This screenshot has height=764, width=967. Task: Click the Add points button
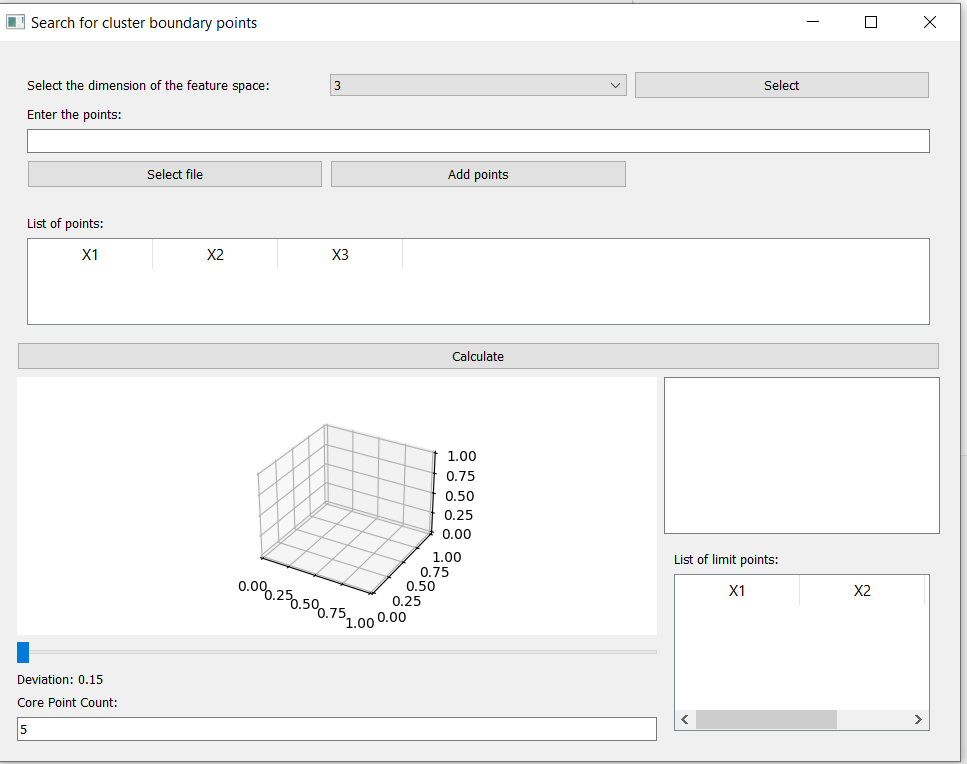pos(478,174)
